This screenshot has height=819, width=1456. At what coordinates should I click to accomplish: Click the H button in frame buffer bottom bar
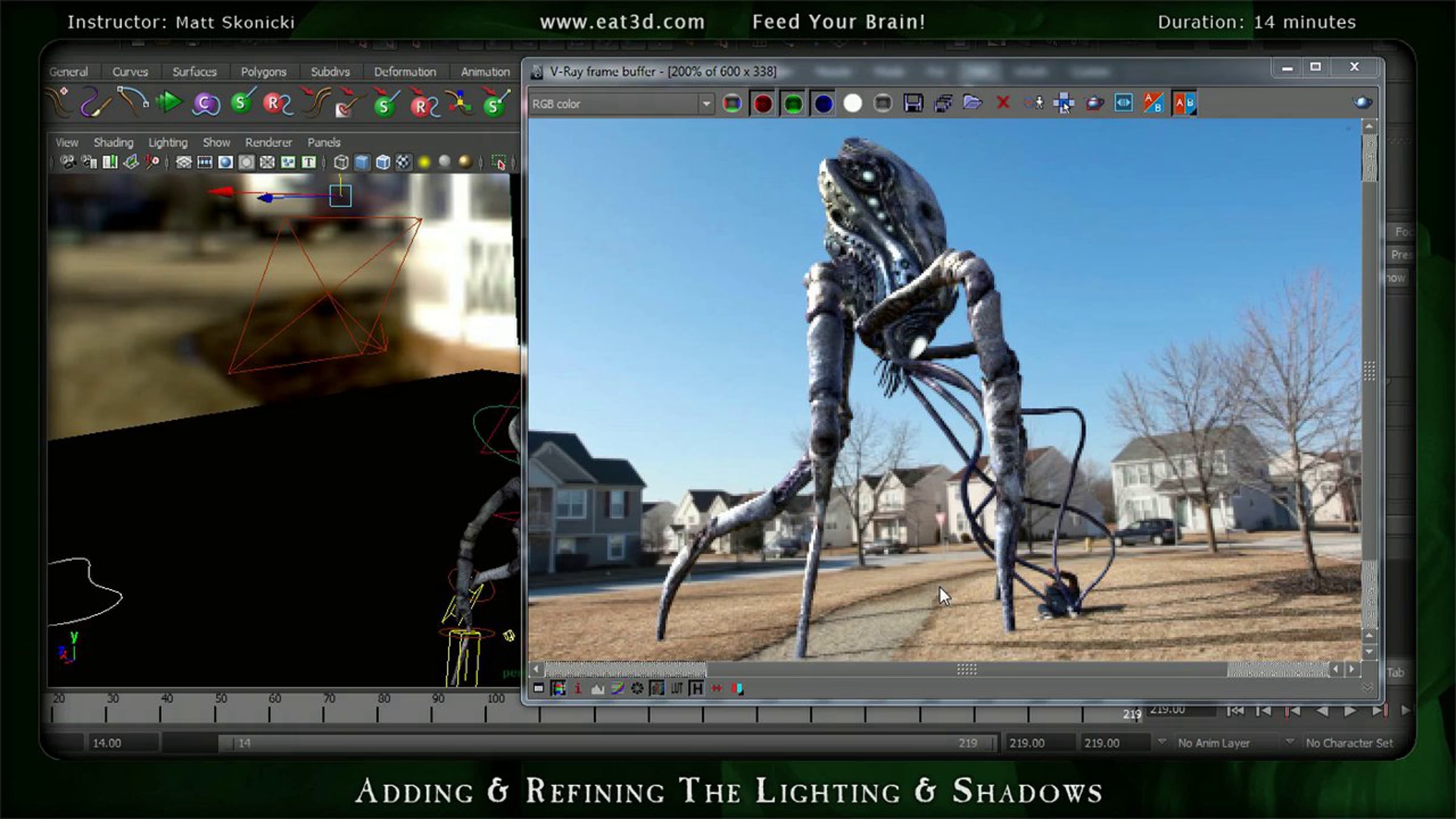[x=696, y=689]
